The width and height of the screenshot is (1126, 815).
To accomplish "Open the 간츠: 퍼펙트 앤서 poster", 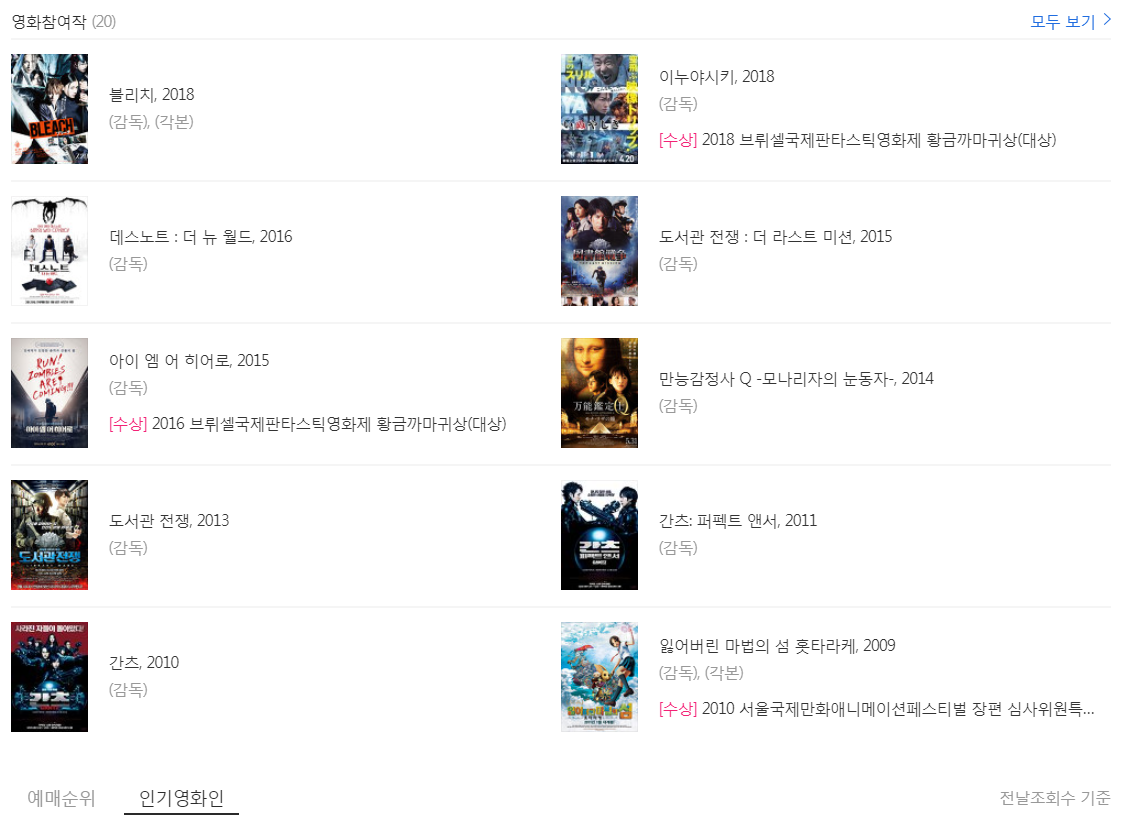I will point(600,536).
